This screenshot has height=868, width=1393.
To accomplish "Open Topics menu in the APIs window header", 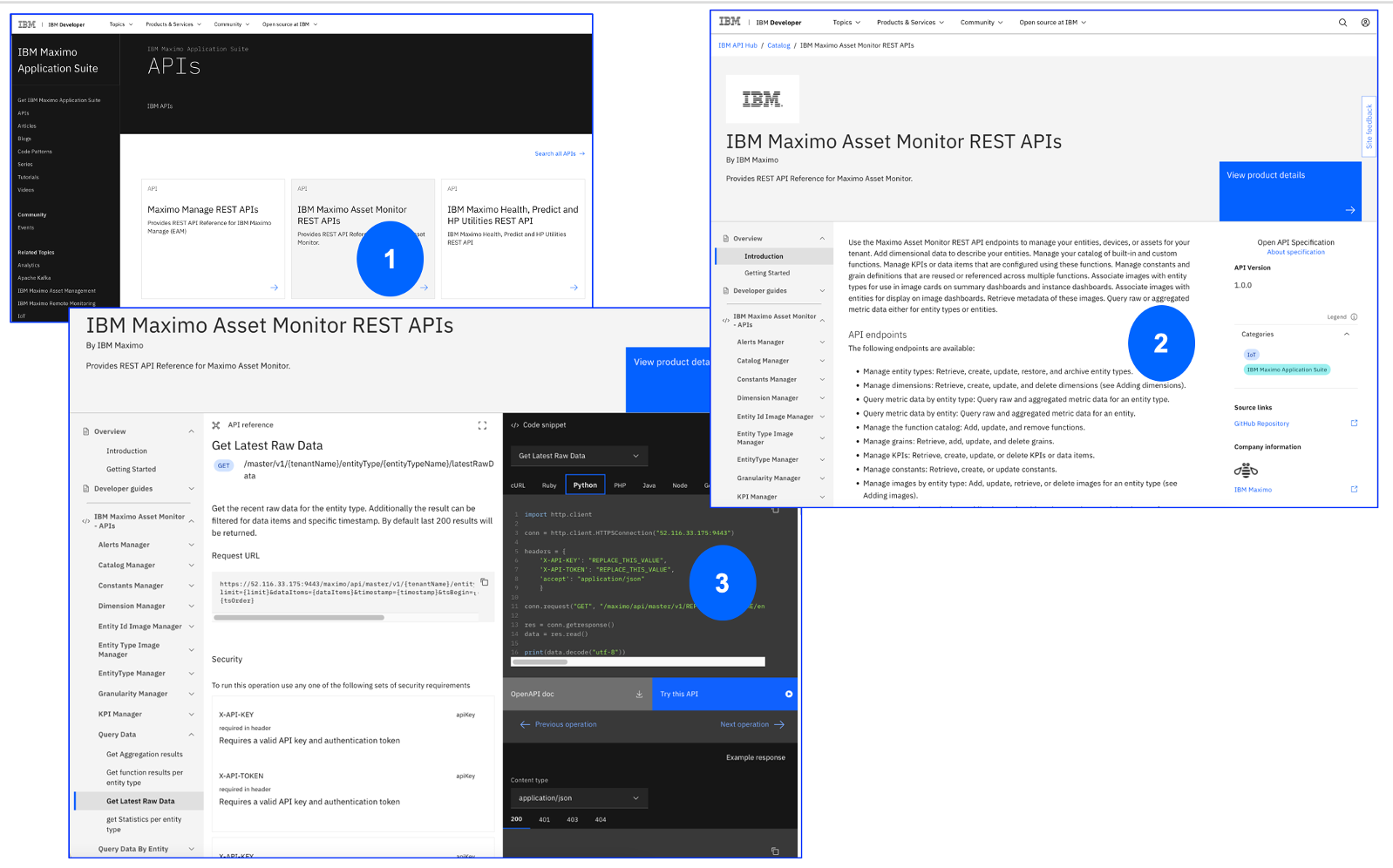I will pyautogui.click(x=120, y=24).
